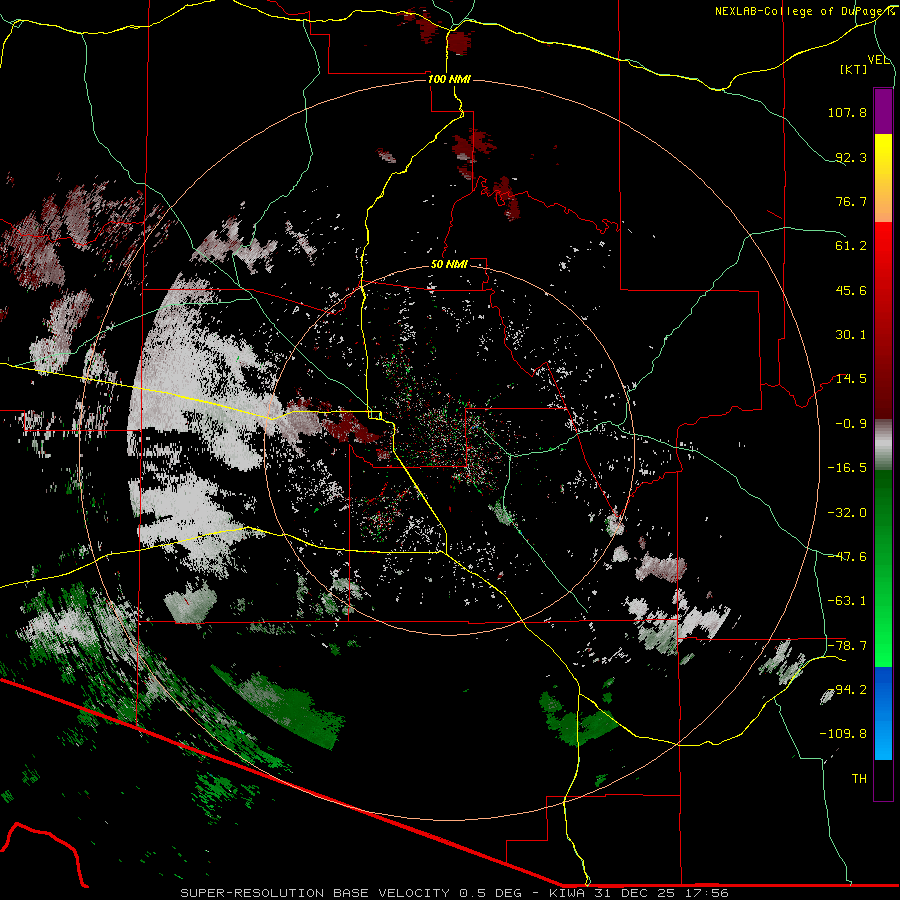Click the blue segment of the color bar
The image size is (900, 900).
click(x=883, y=713)
